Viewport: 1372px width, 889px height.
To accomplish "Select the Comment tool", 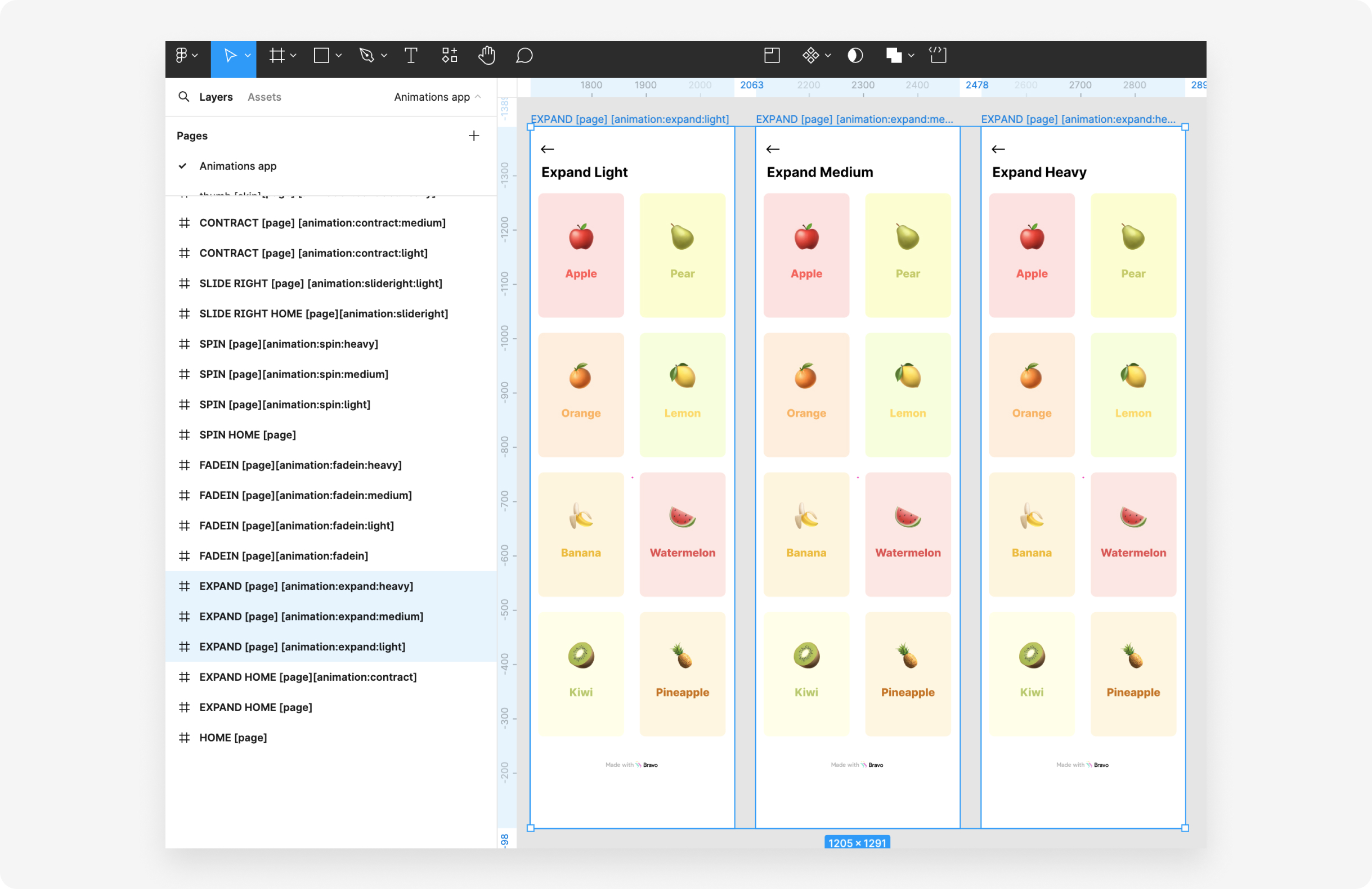I will click(523, 56).
